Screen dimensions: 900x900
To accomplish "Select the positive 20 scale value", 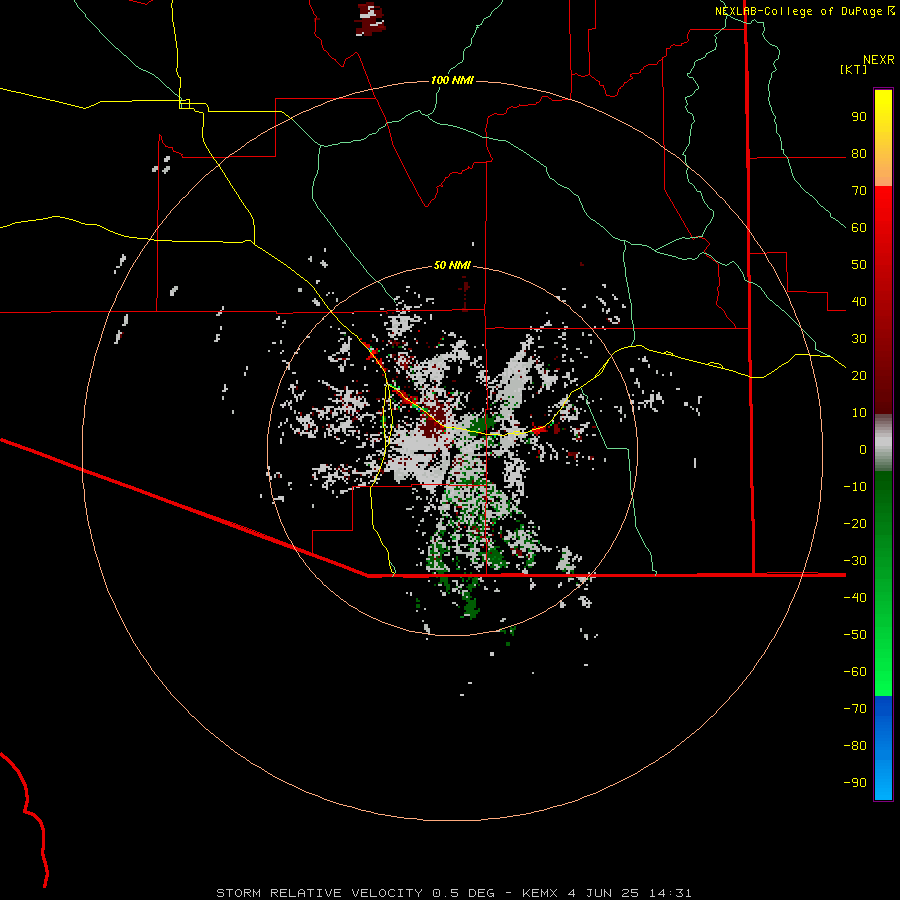I will coord(859,375).
